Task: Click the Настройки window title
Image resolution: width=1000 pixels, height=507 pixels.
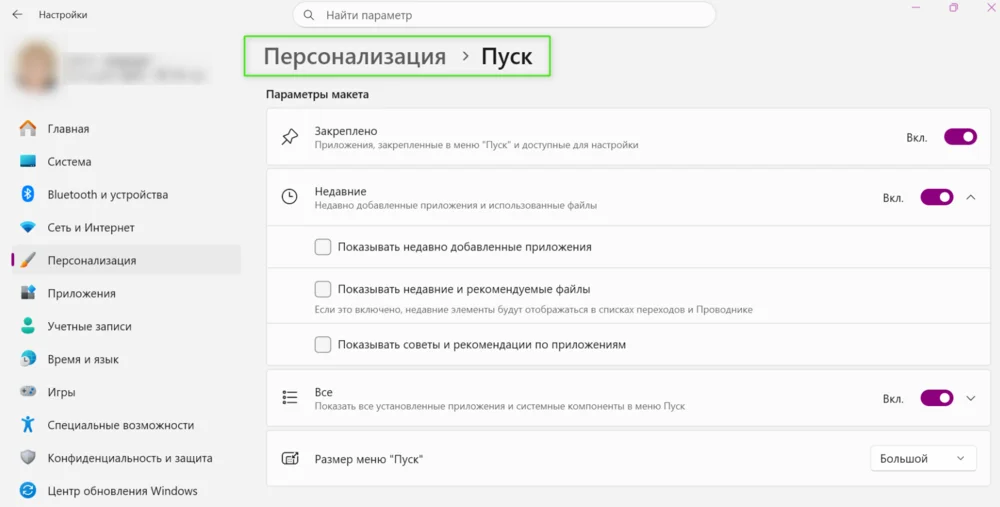Action: pyautogui.click(x=62, y=15)
